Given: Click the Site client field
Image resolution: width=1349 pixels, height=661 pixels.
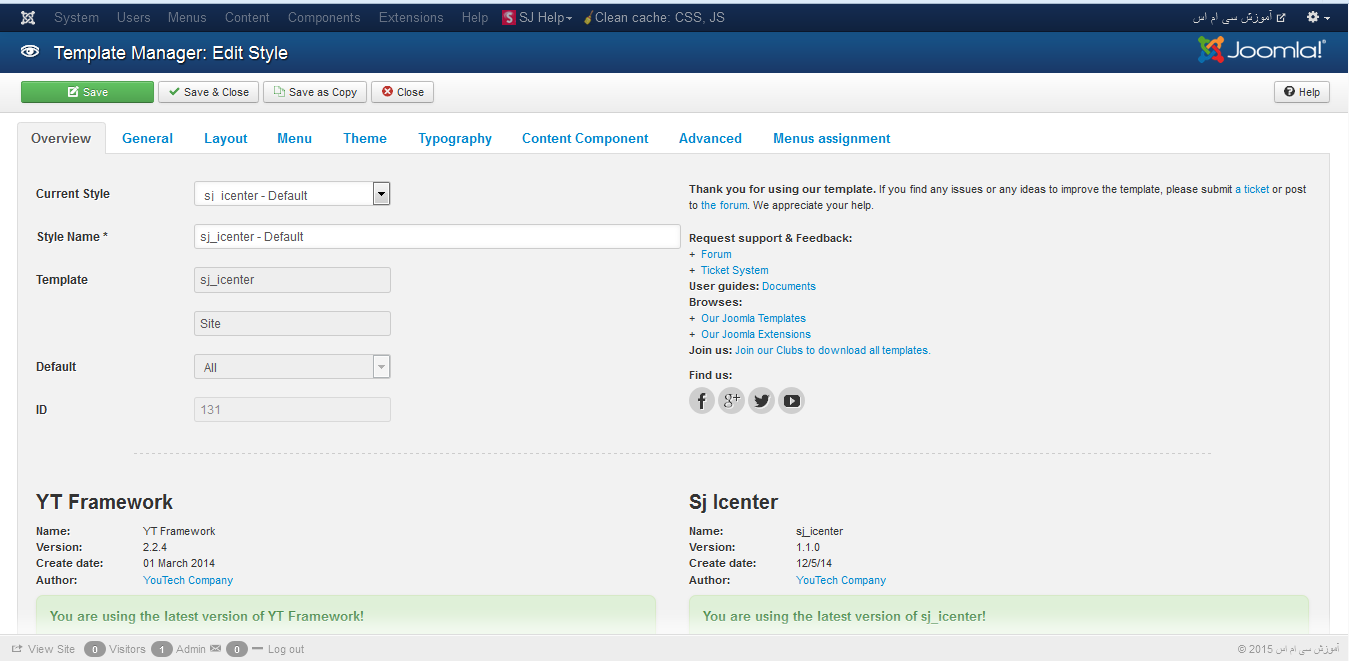Looking at the screenshot, I should (292, 324).
